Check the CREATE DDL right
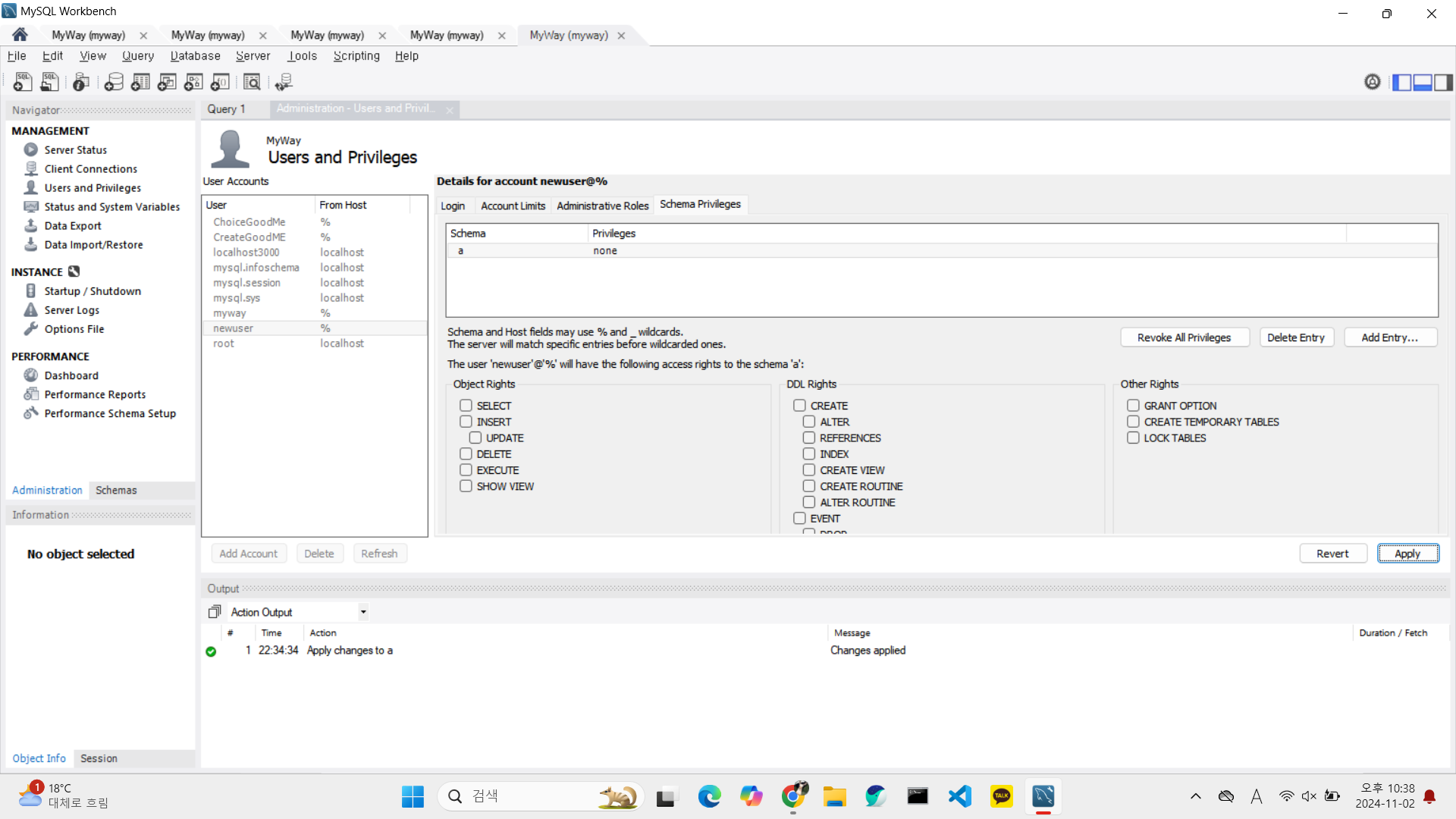 click(799, 406)
